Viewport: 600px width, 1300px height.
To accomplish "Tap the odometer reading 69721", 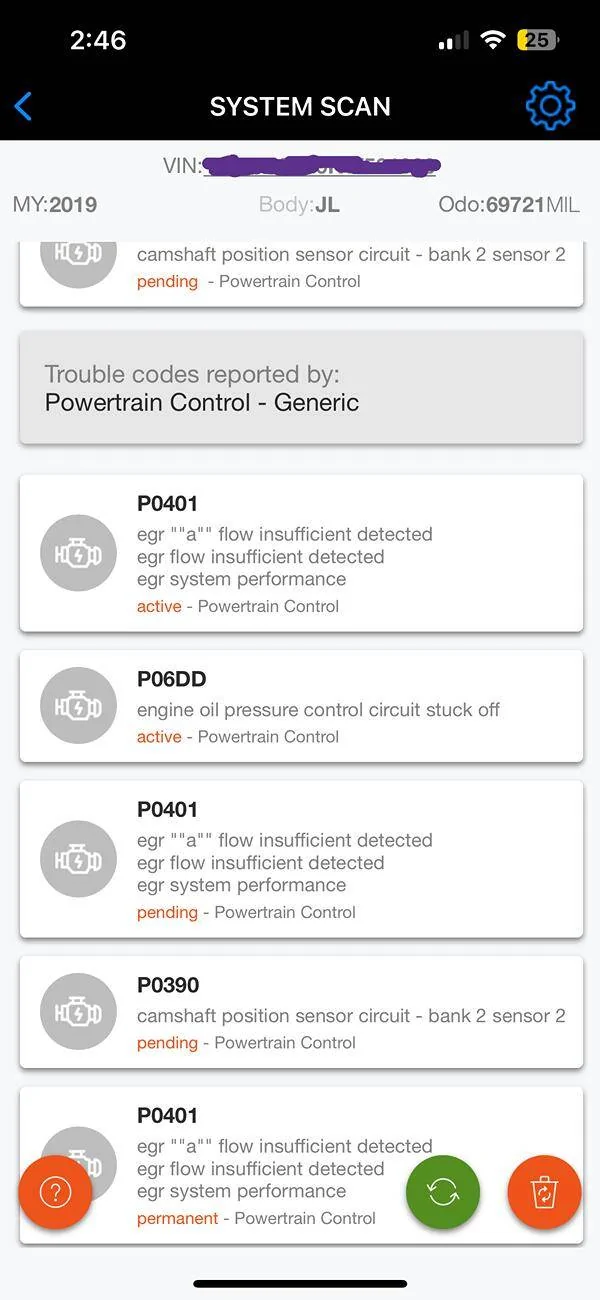I will coord(514,205).
